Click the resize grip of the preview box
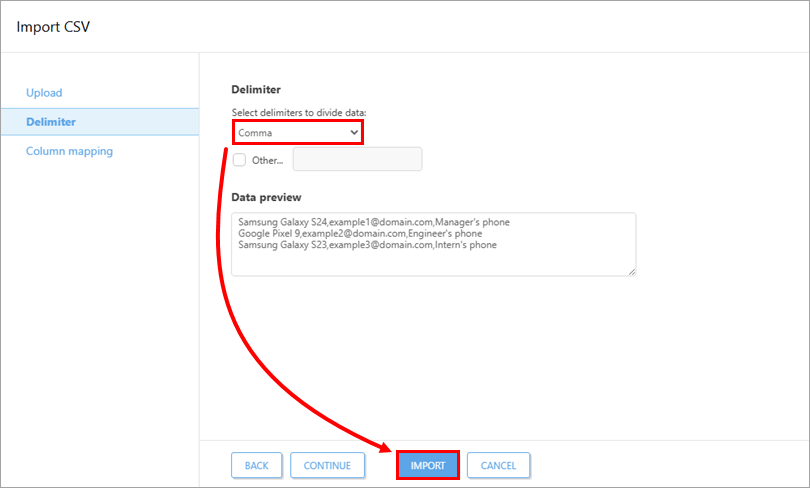Viewport: 810px width, 488px height. [632, 272]
